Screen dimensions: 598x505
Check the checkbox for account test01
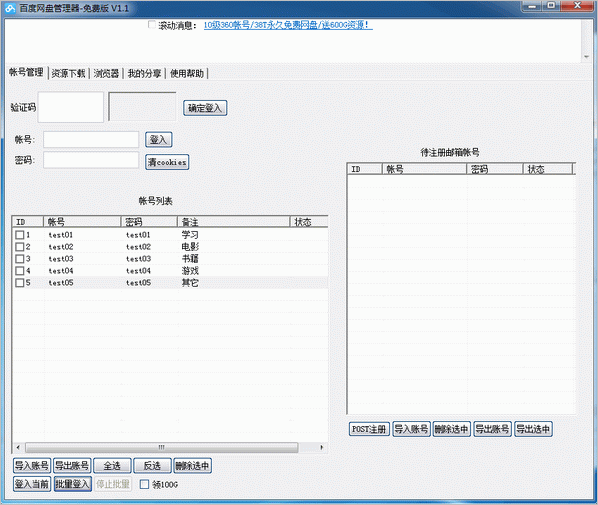click(x=19, y=235)
